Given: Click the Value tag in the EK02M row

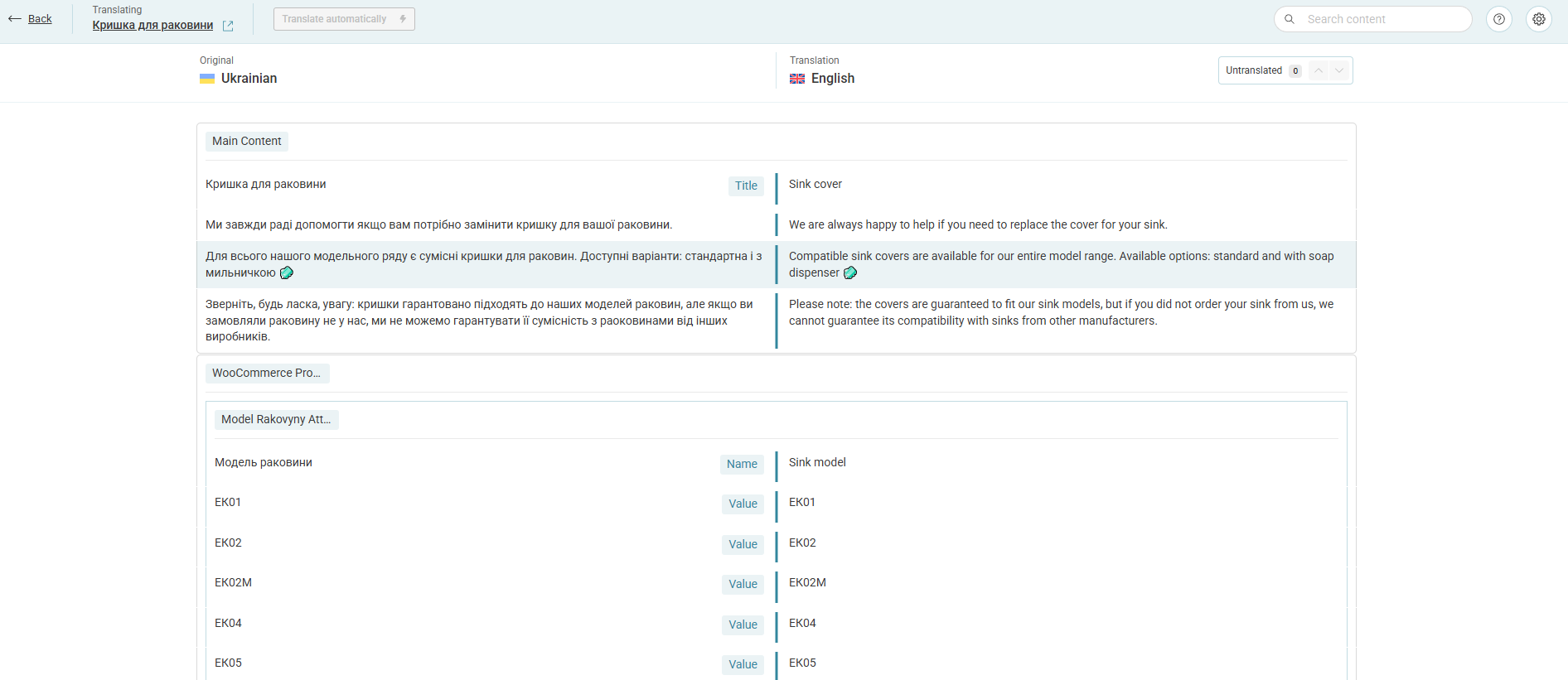Looking at the screenshot, I should 743,585.
